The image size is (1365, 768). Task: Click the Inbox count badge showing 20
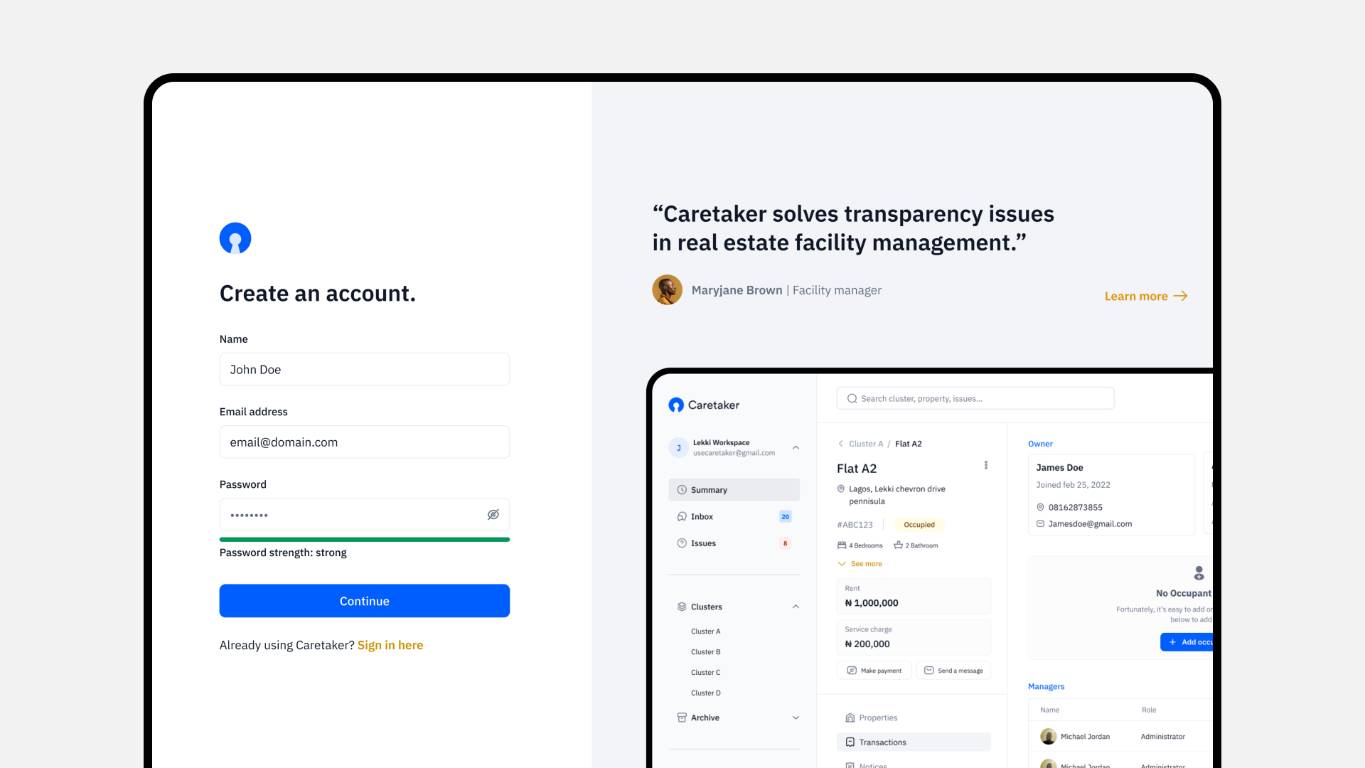785,517
